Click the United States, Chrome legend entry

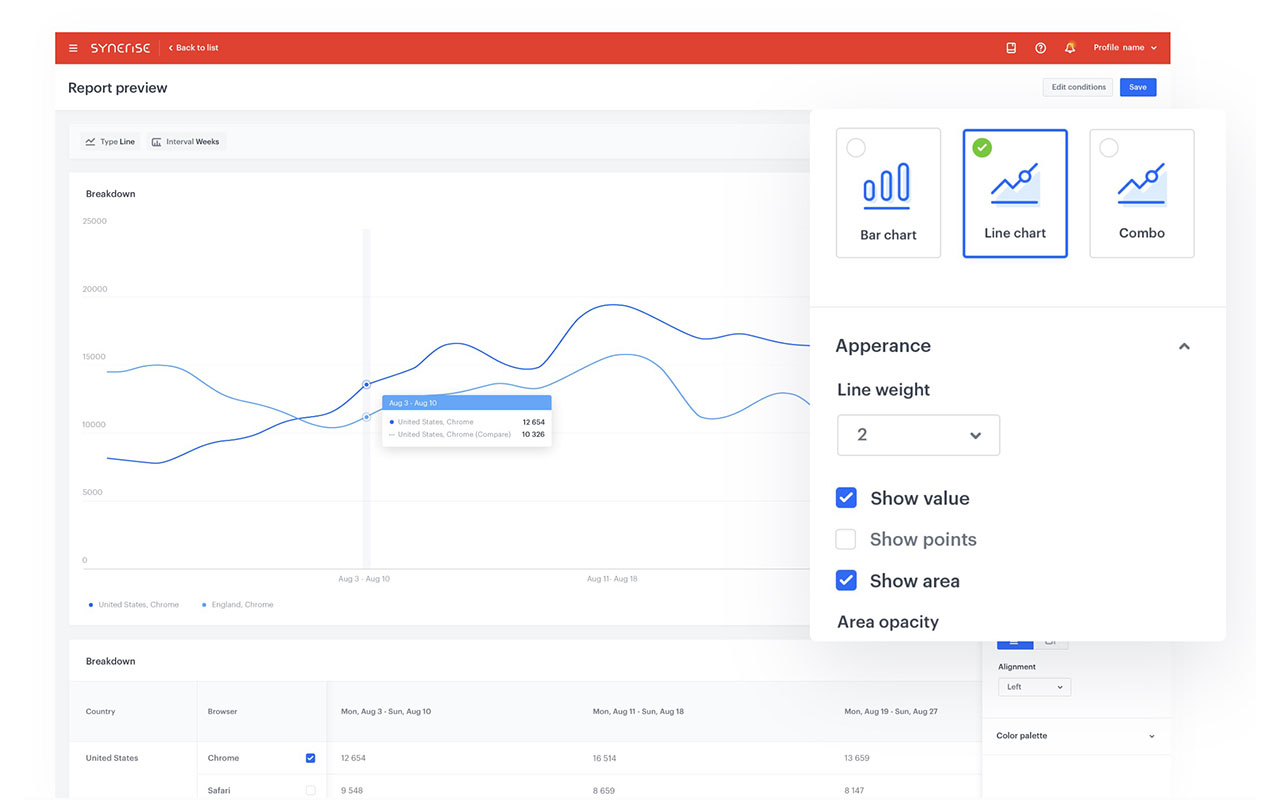click(x=134, y=605)
